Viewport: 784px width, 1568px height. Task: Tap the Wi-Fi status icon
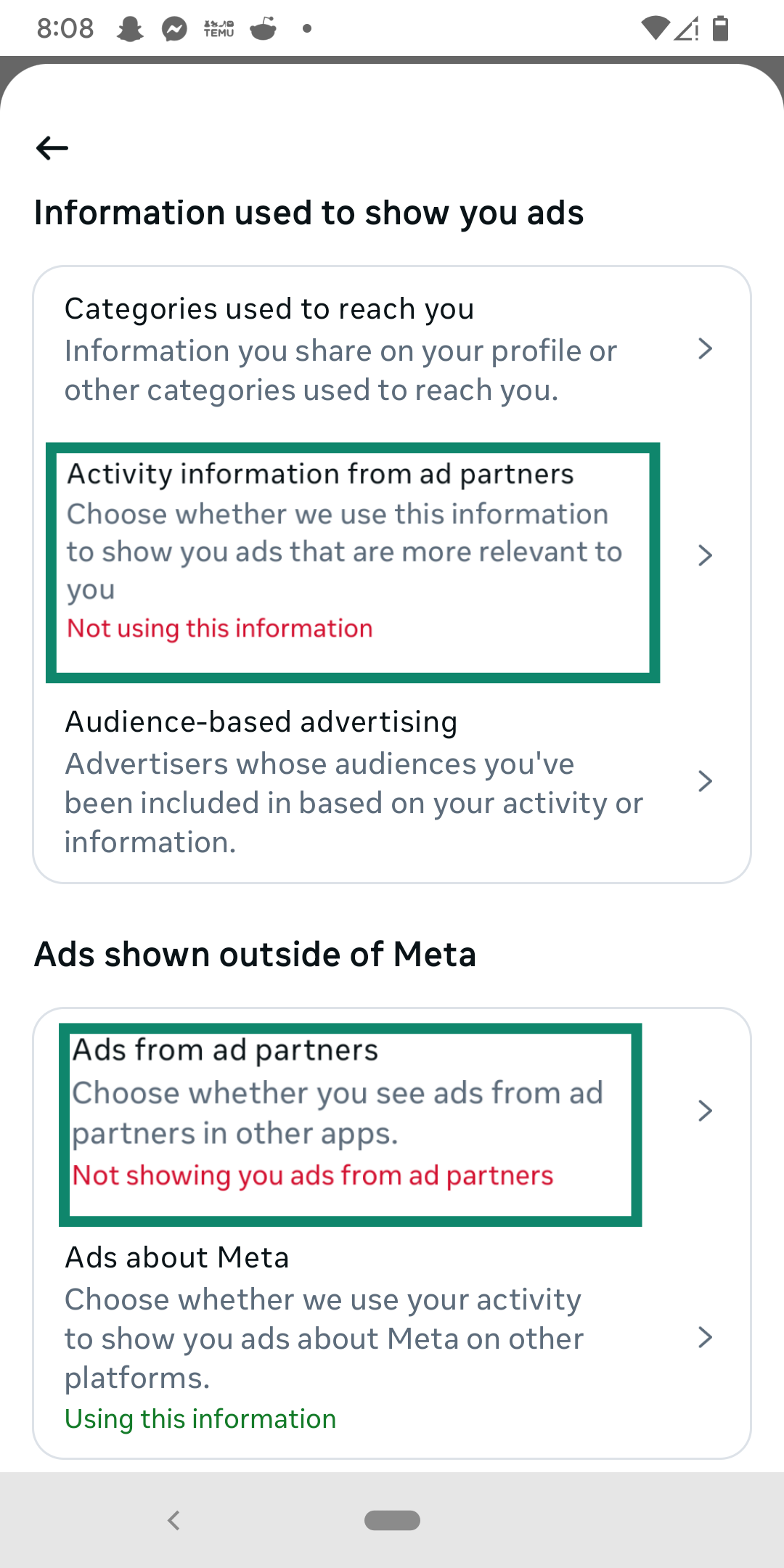[654, 28]
